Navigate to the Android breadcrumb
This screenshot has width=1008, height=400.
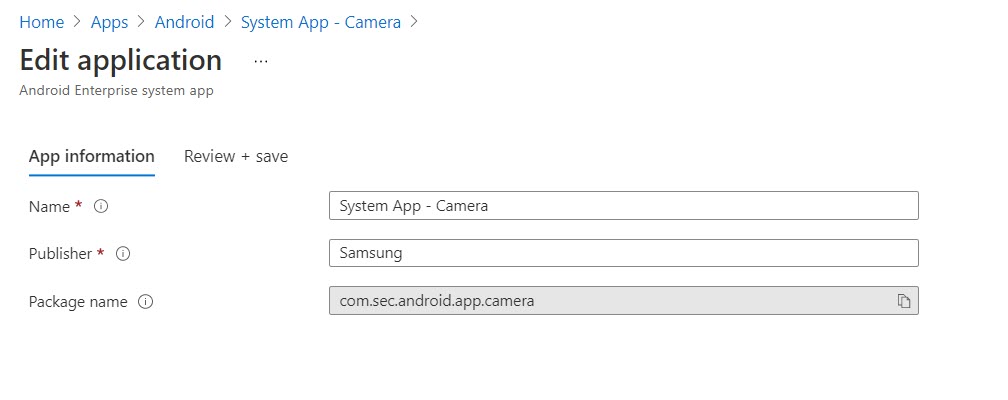click(x=184, y=22)
